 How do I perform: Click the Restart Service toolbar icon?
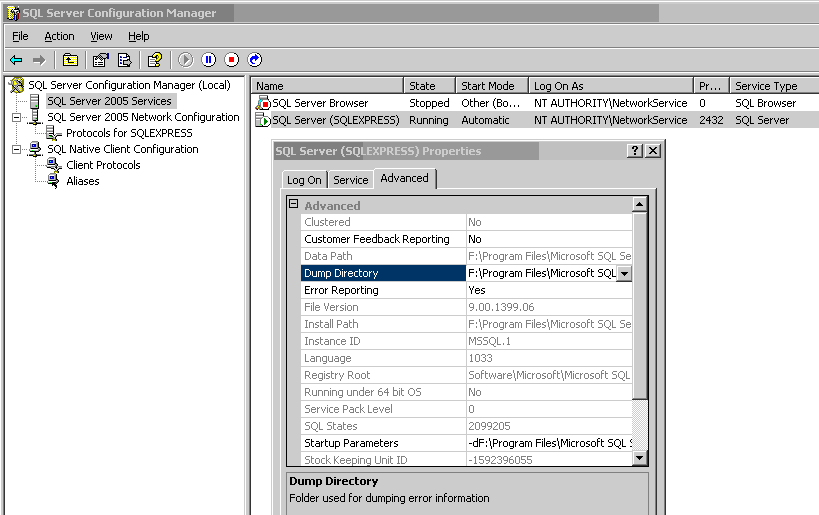tap(254, 60)
